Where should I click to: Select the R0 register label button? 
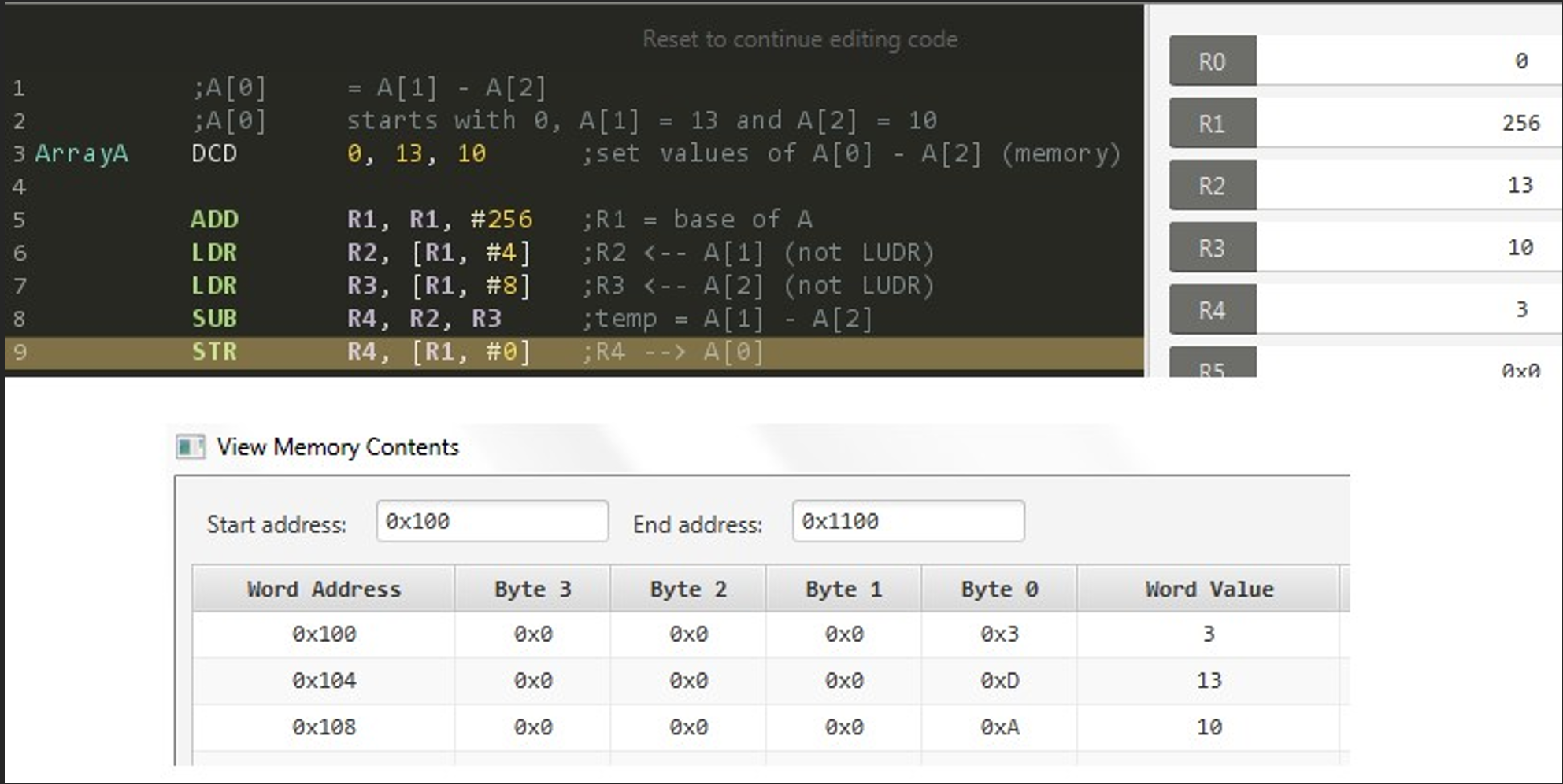point(1213,61)
